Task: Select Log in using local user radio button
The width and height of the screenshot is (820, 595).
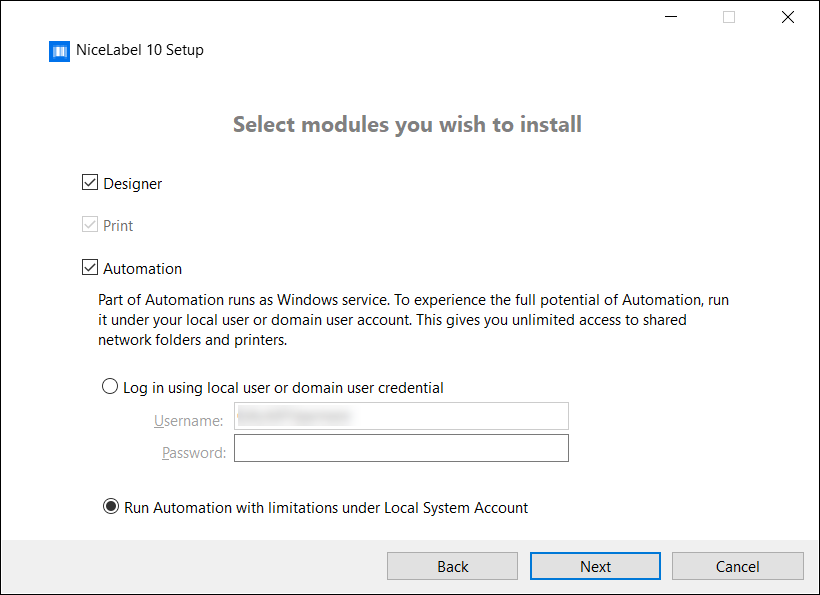Action: coord(110,387)
